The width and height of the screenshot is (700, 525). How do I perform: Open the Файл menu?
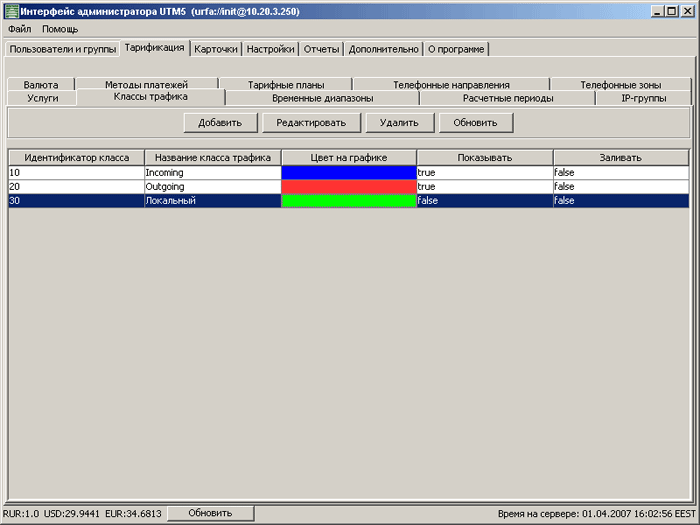click(19, 29)
